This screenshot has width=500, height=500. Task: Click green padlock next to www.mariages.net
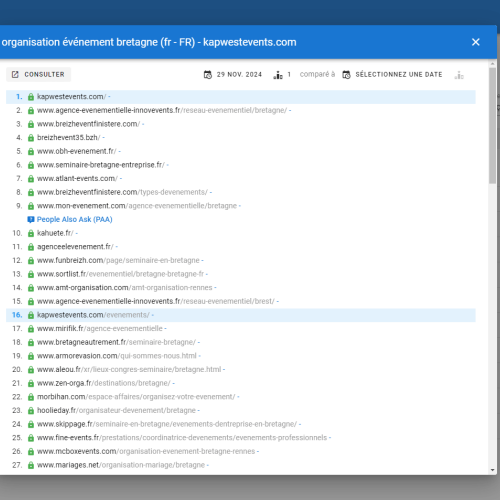tap(31, 465)
